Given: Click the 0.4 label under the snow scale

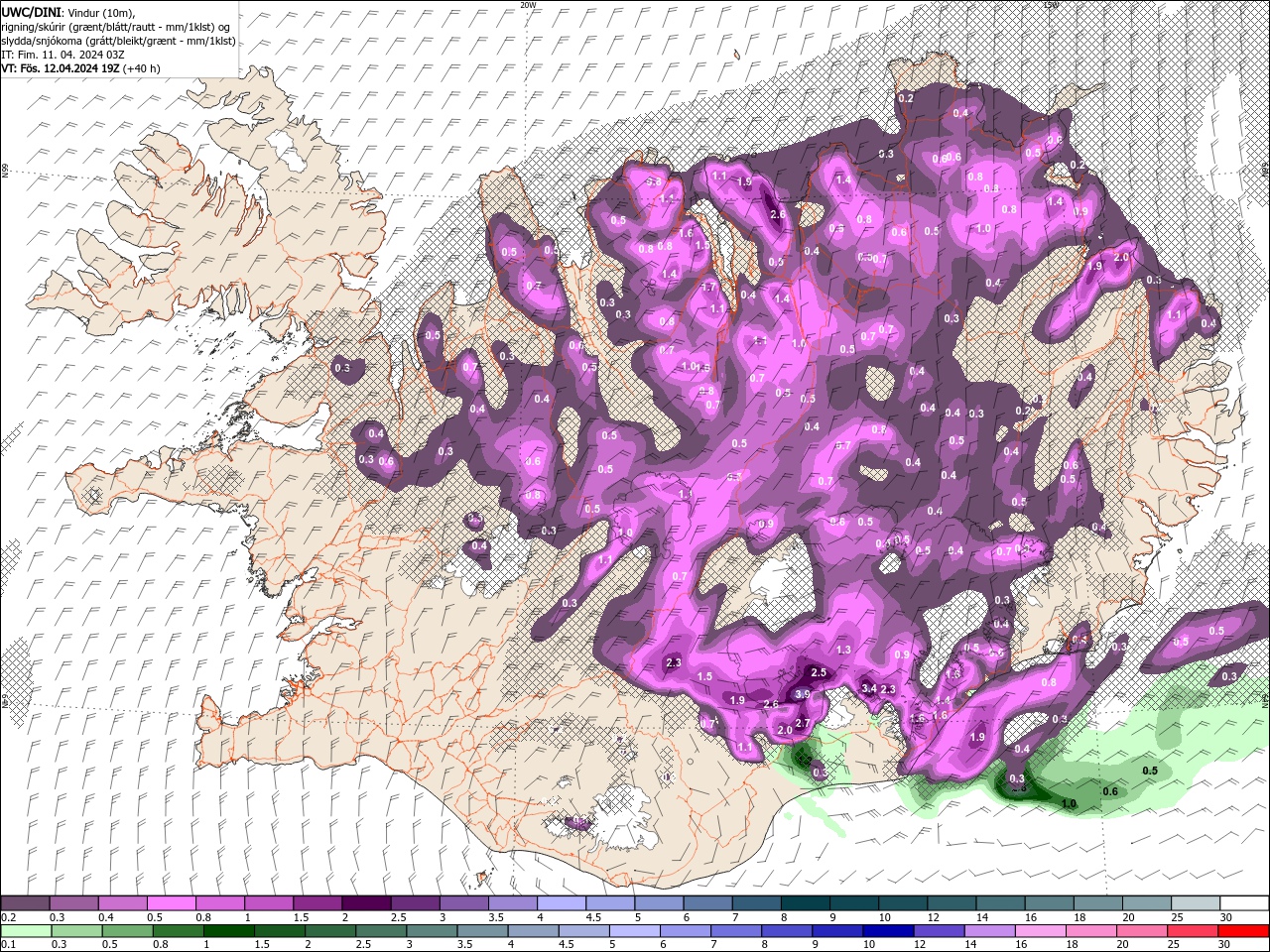Looking at the screenshot, I should tap(106, 917).
